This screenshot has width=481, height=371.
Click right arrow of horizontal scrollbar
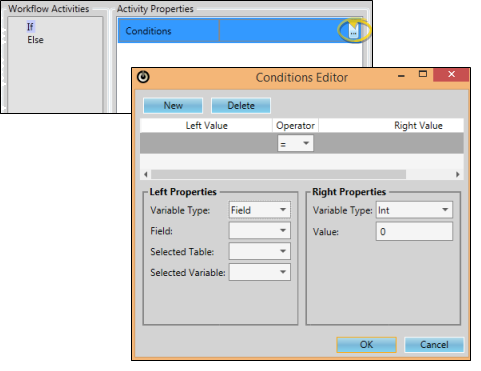(x=458, y=174)
